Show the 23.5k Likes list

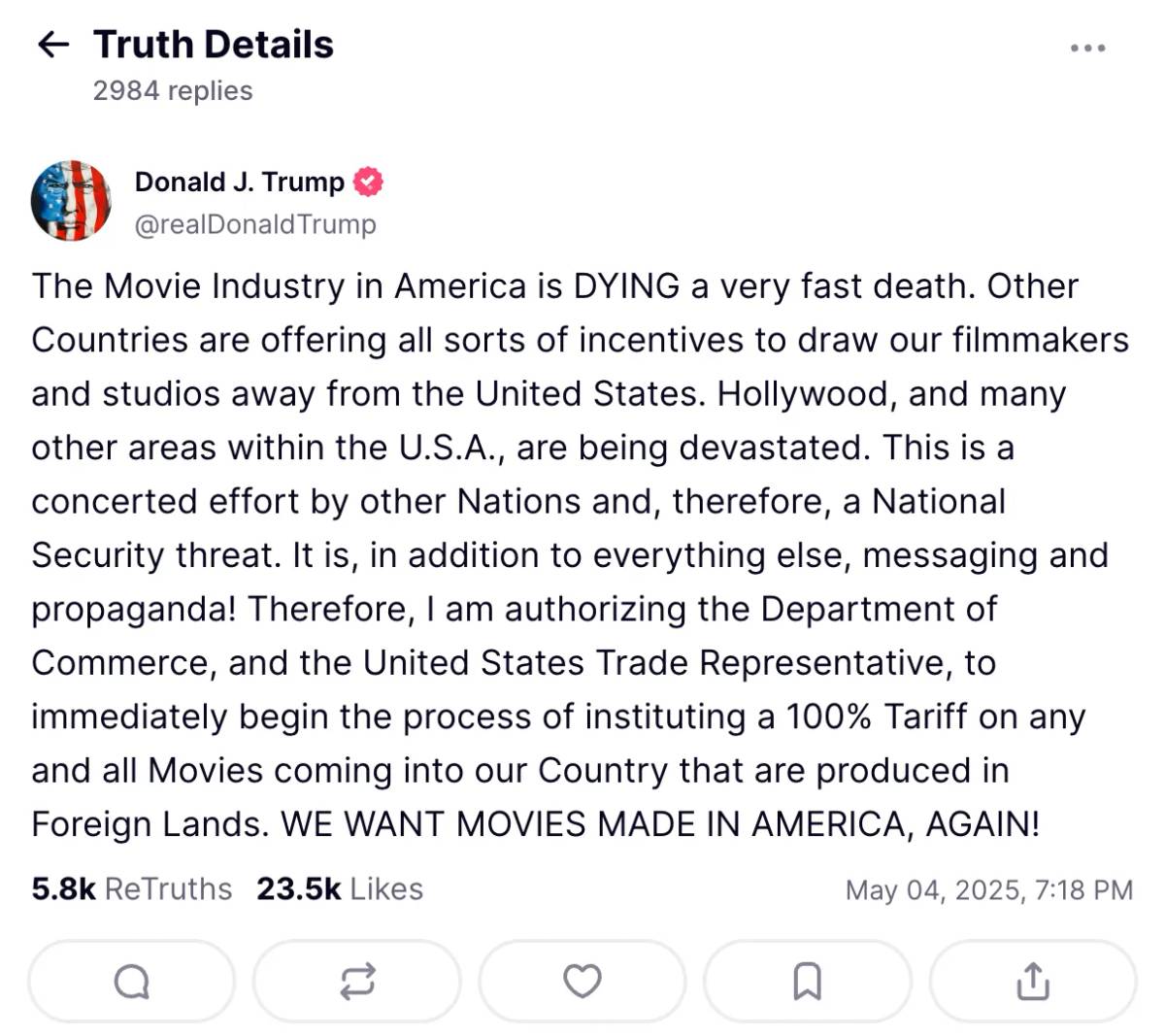coord(340,889)
